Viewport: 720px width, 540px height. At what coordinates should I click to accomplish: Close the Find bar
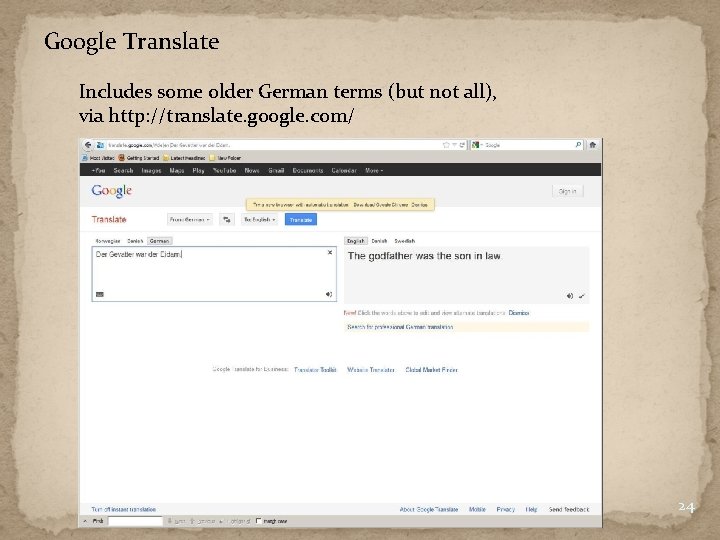(x=85, y=521)
